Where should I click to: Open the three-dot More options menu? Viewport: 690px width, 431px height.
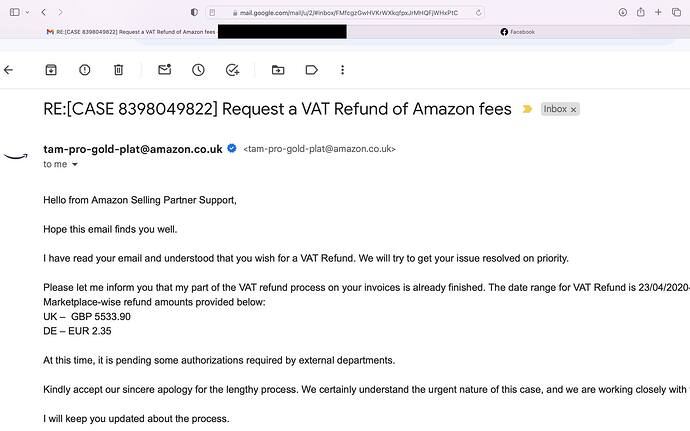pos(342,70)
